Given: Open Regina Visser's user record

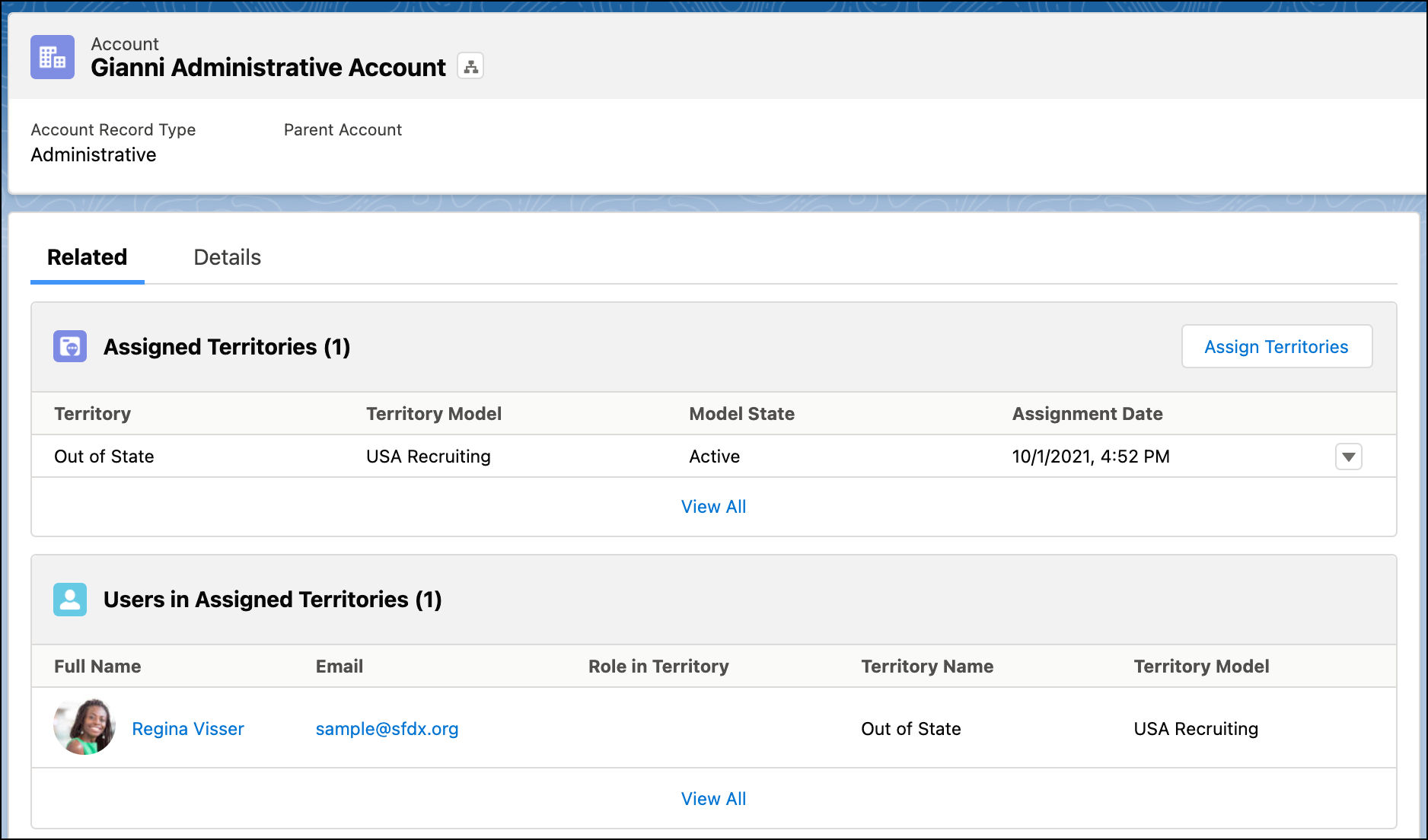Looking at the screenshot, I should [x=188, y=729].
